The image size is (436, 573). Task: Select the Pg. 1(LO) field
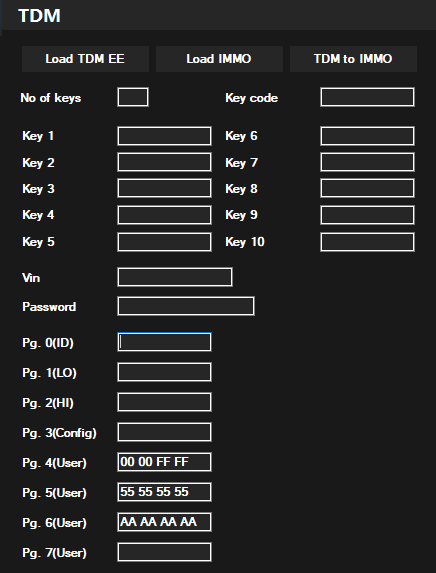pyautogui.click(x=164, y=372)
